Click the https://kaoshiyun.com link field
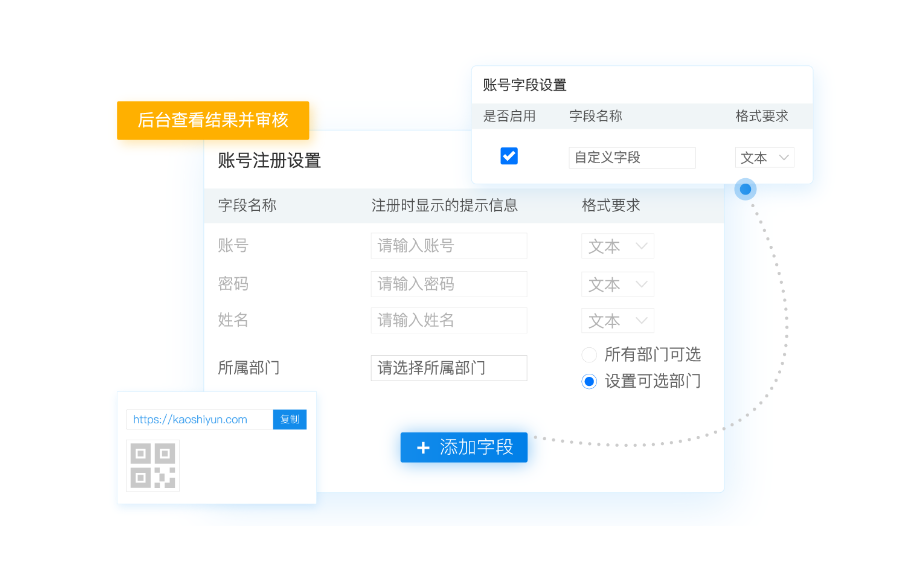The height and width of the screenshot is (578, 914). 199,420
